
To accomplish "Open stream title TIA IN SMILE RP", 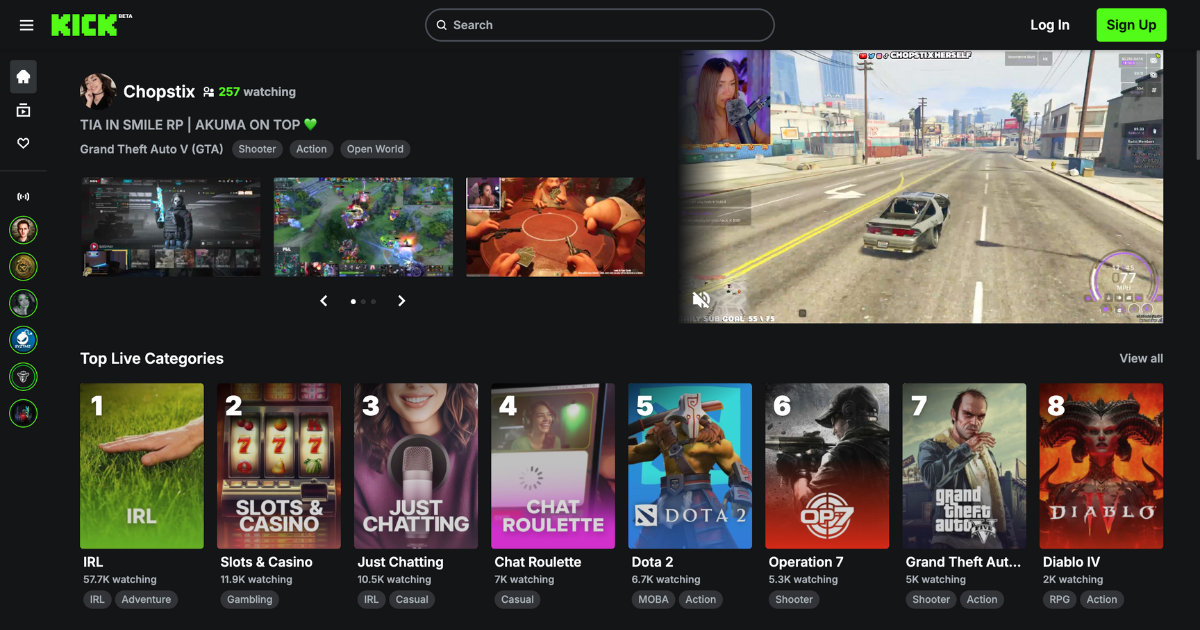I will tap(198, 125).
